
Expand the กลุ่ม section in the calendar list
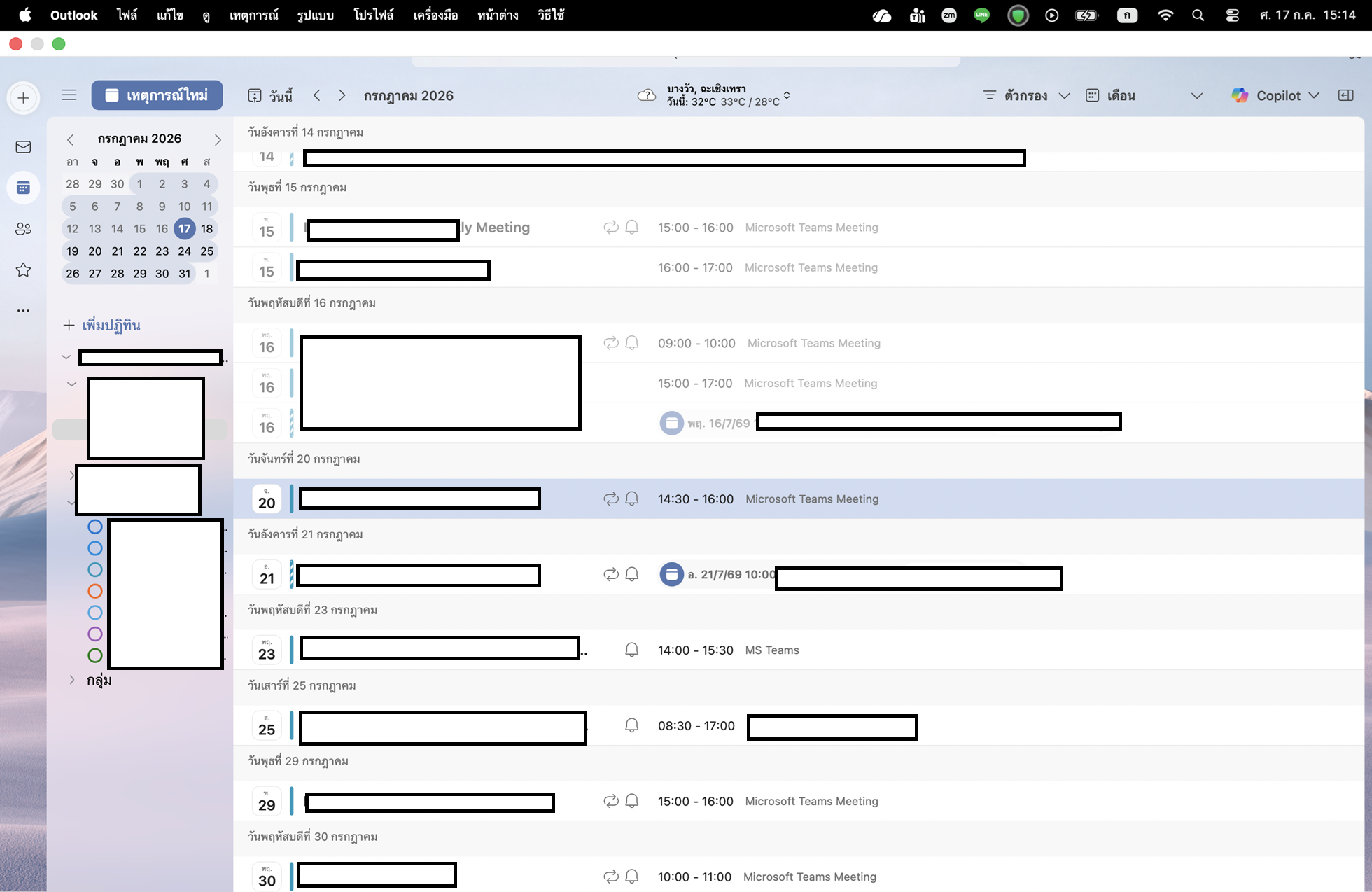pyautogui.click(x=72, y=680)
